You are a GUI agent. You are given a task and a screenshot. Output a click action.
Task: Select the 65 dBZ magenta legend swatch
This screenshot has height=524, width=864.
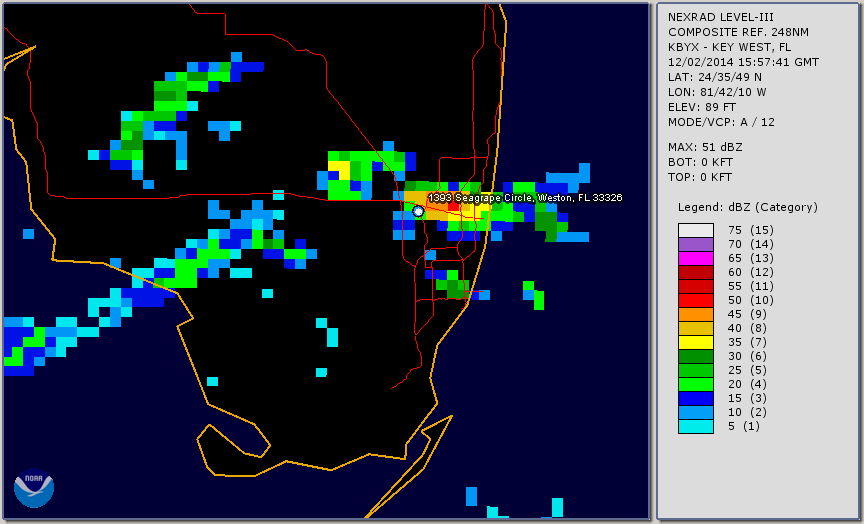click(695, 258)
